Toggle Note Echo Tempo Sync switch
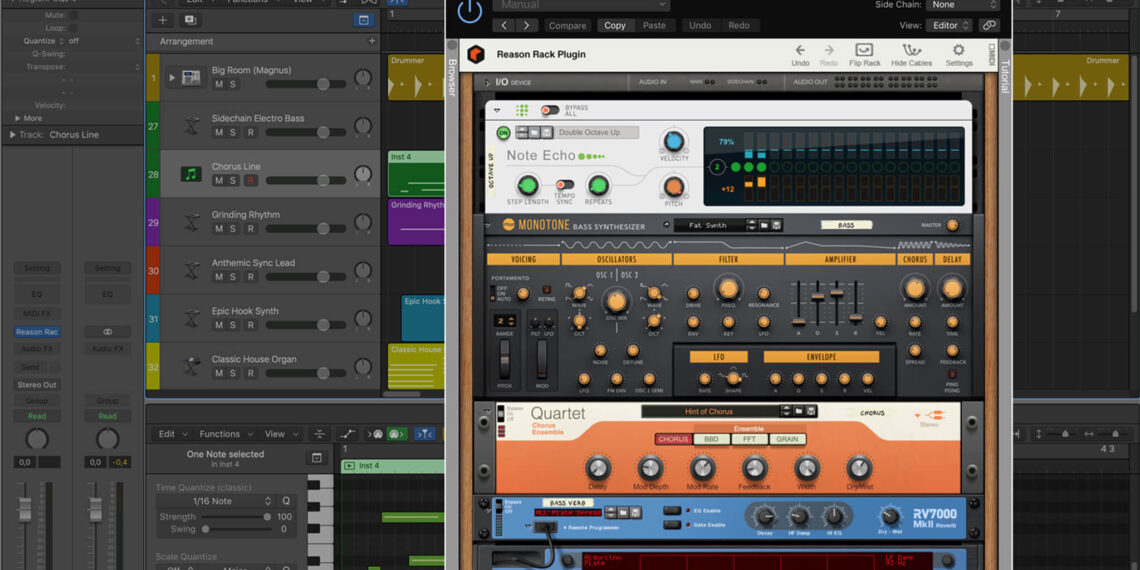This screenshot has width=1140, height=570. click(x=565, y=185)
